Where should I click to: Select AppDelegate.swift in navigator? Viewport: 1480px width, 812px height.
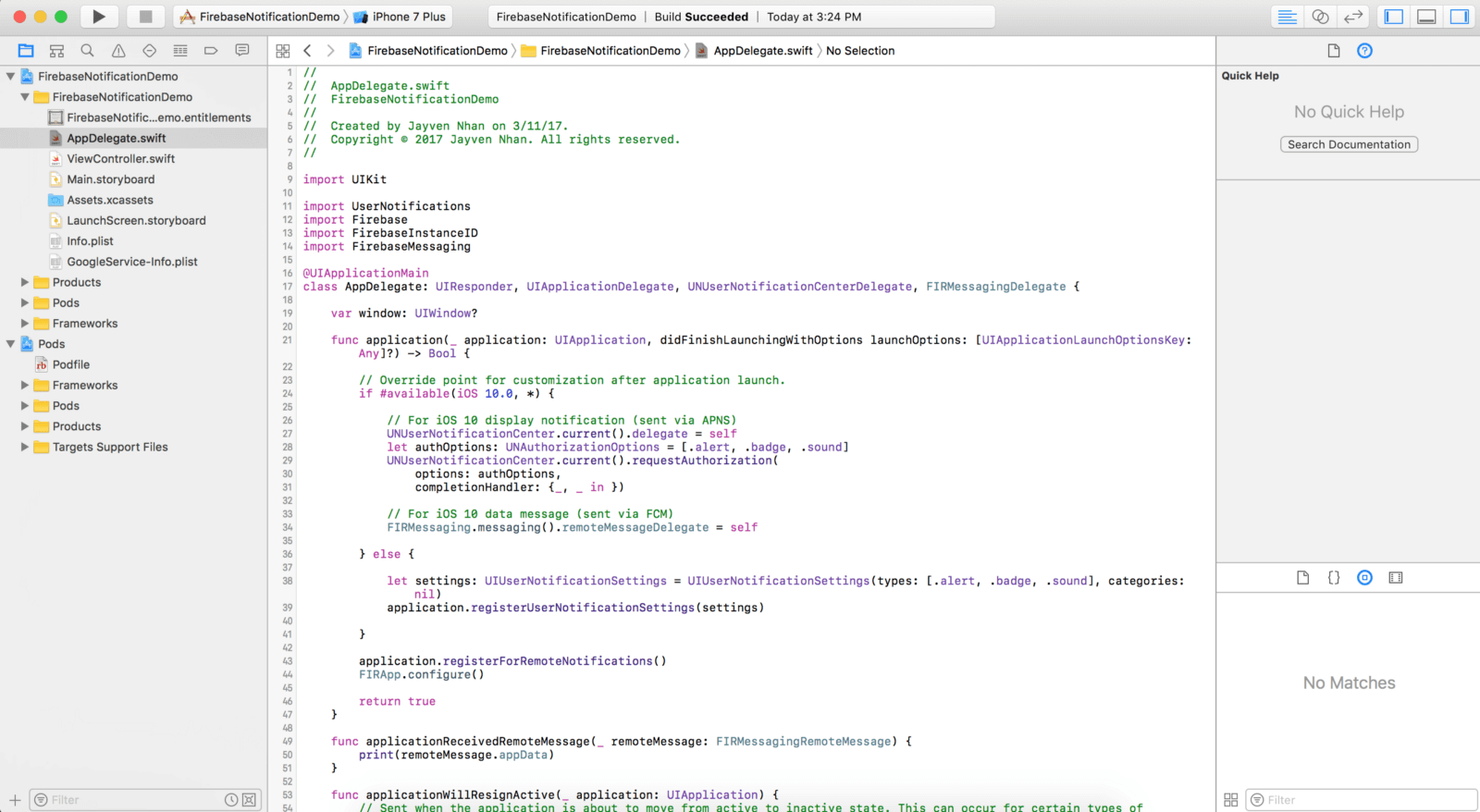116,139
